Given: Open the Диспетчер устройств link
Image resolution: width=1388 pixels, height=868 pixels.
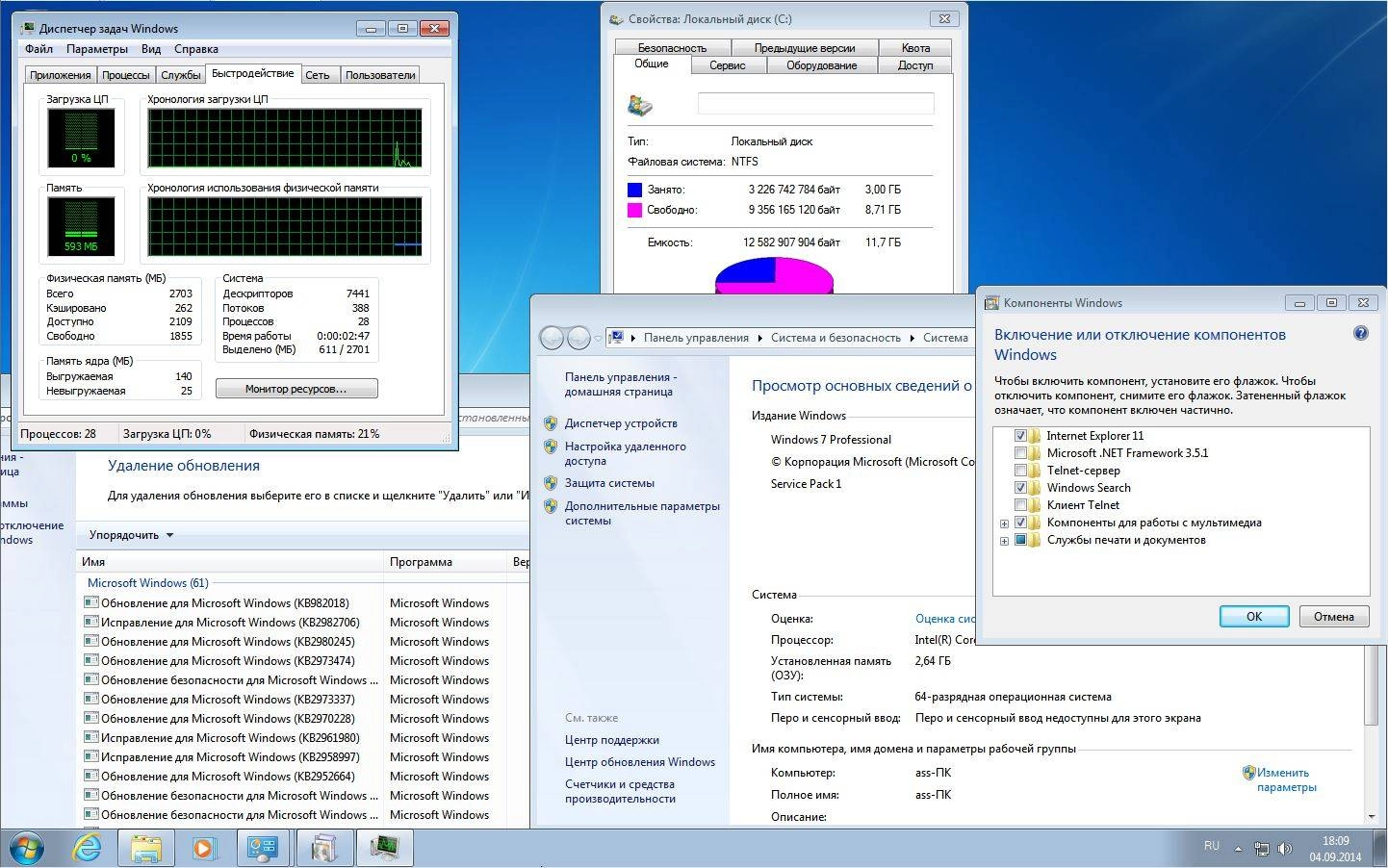Looking at the screenshot, I should coord(621,423).
